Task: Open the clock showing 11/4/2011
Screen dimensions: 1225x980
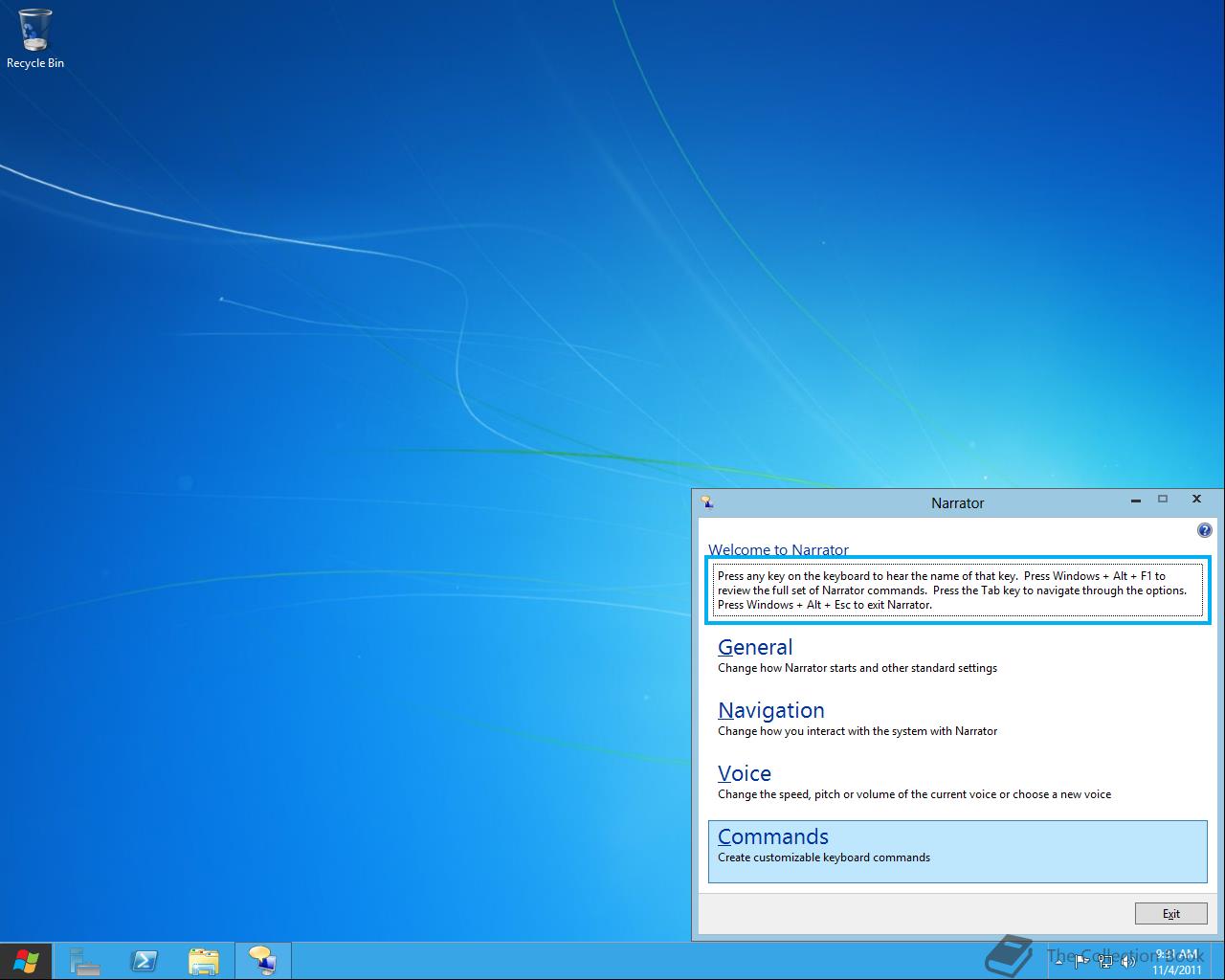Action: coord(1177,962)
